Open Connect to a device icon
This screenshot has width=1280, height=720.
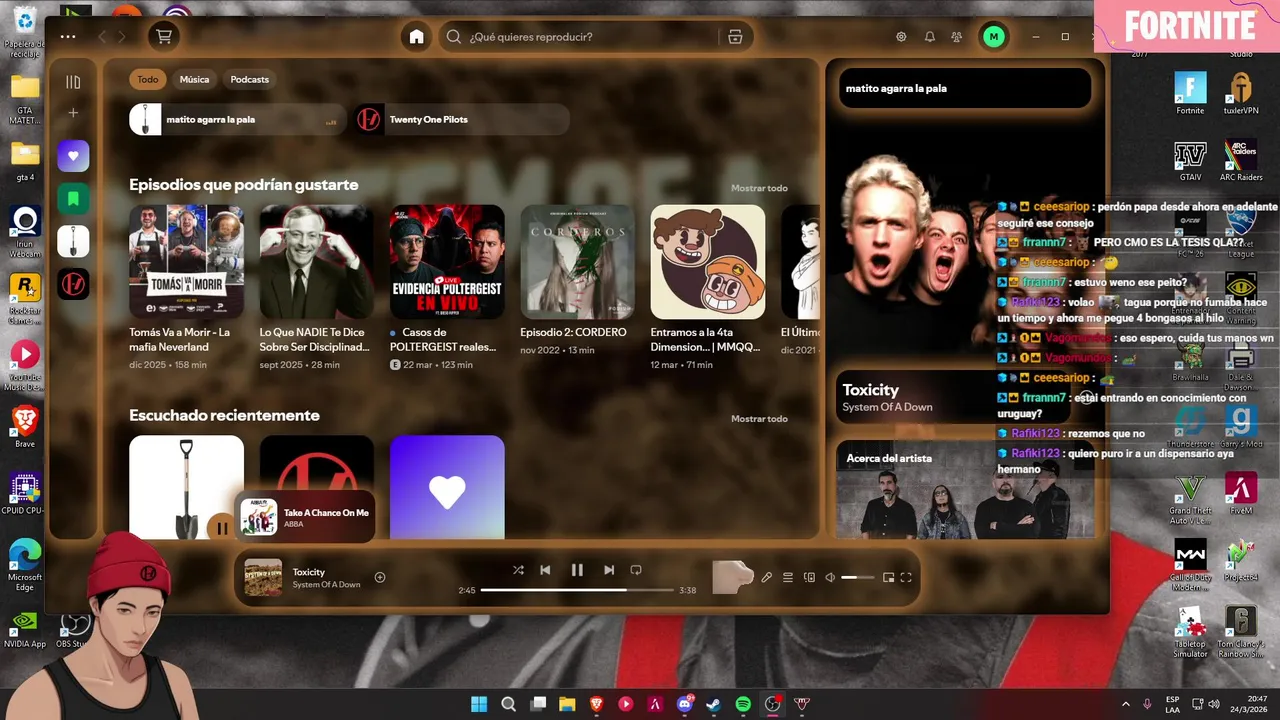(x=809, y=577)
